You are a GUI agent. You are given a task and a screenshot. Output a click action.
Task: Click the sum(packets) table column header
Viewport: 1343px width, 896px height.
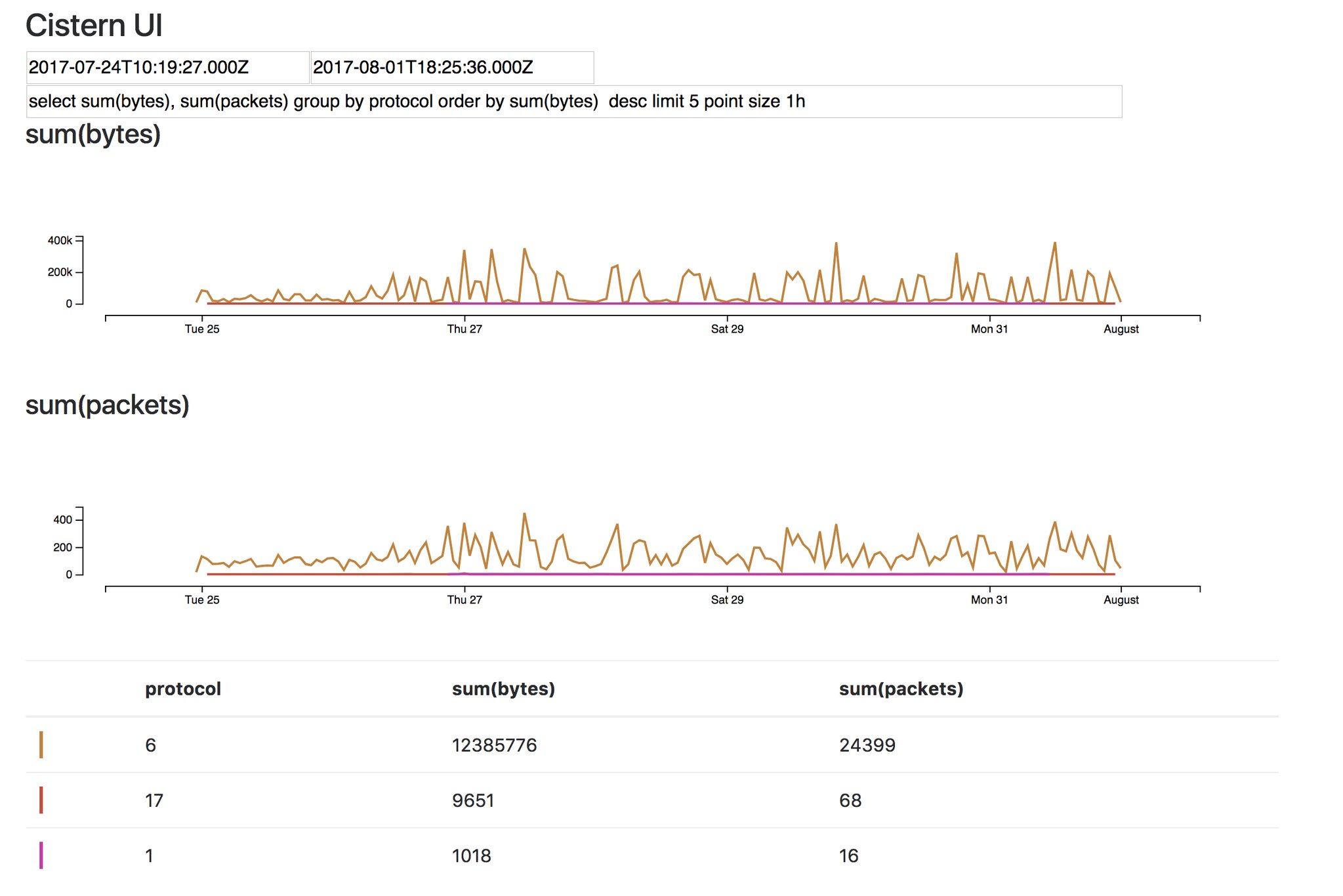(x=901, y=689)
